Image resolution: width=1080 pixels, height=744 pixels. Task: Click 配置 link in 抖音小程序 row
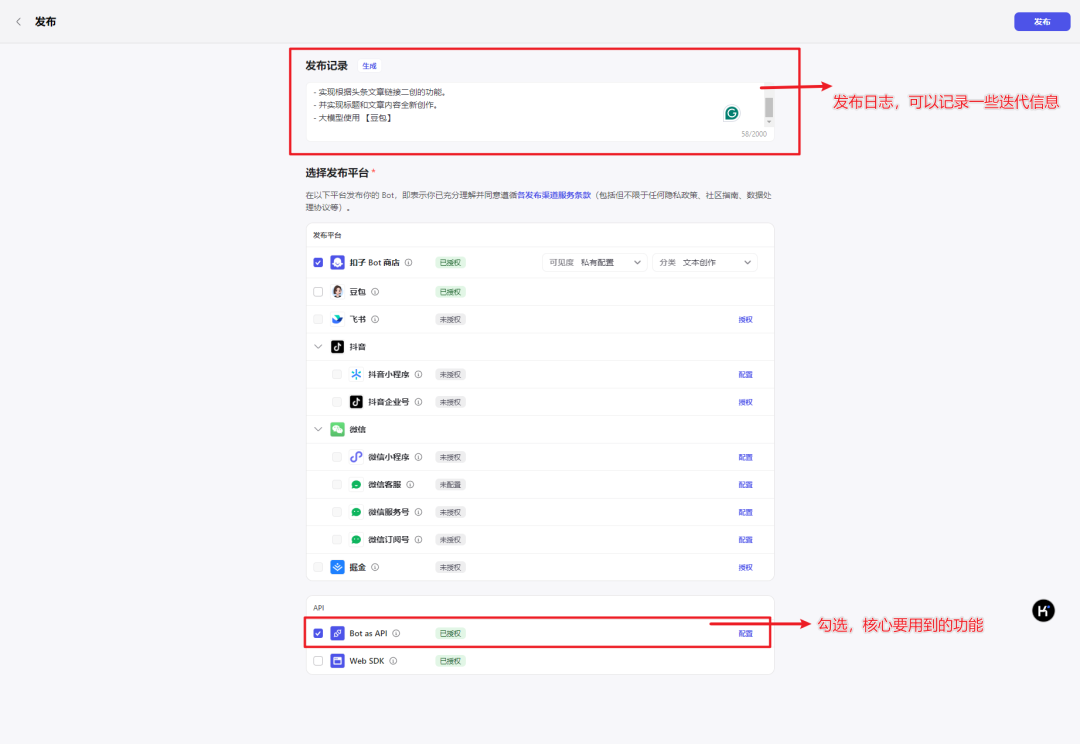pos(745,375)
